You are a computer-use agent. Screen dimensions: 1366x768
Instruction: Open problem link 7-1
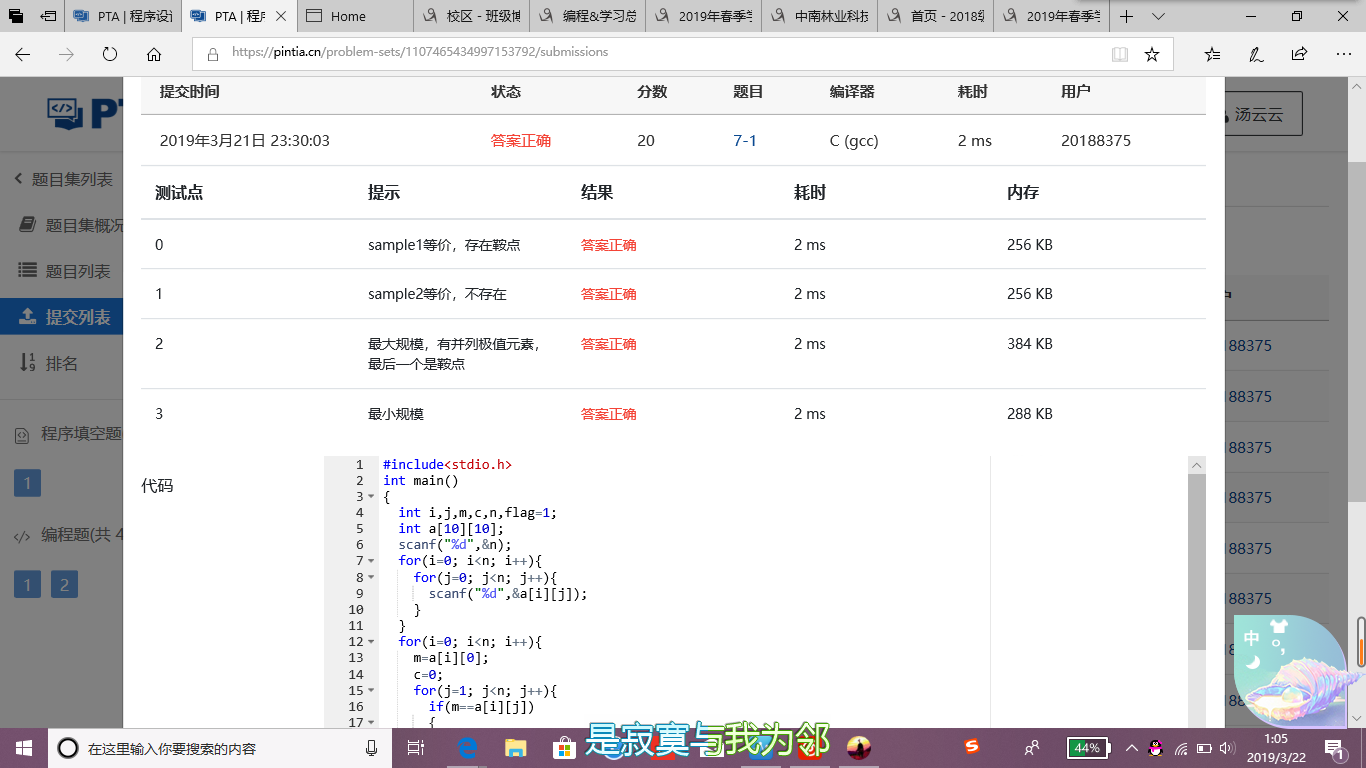[x=745, y=141]
